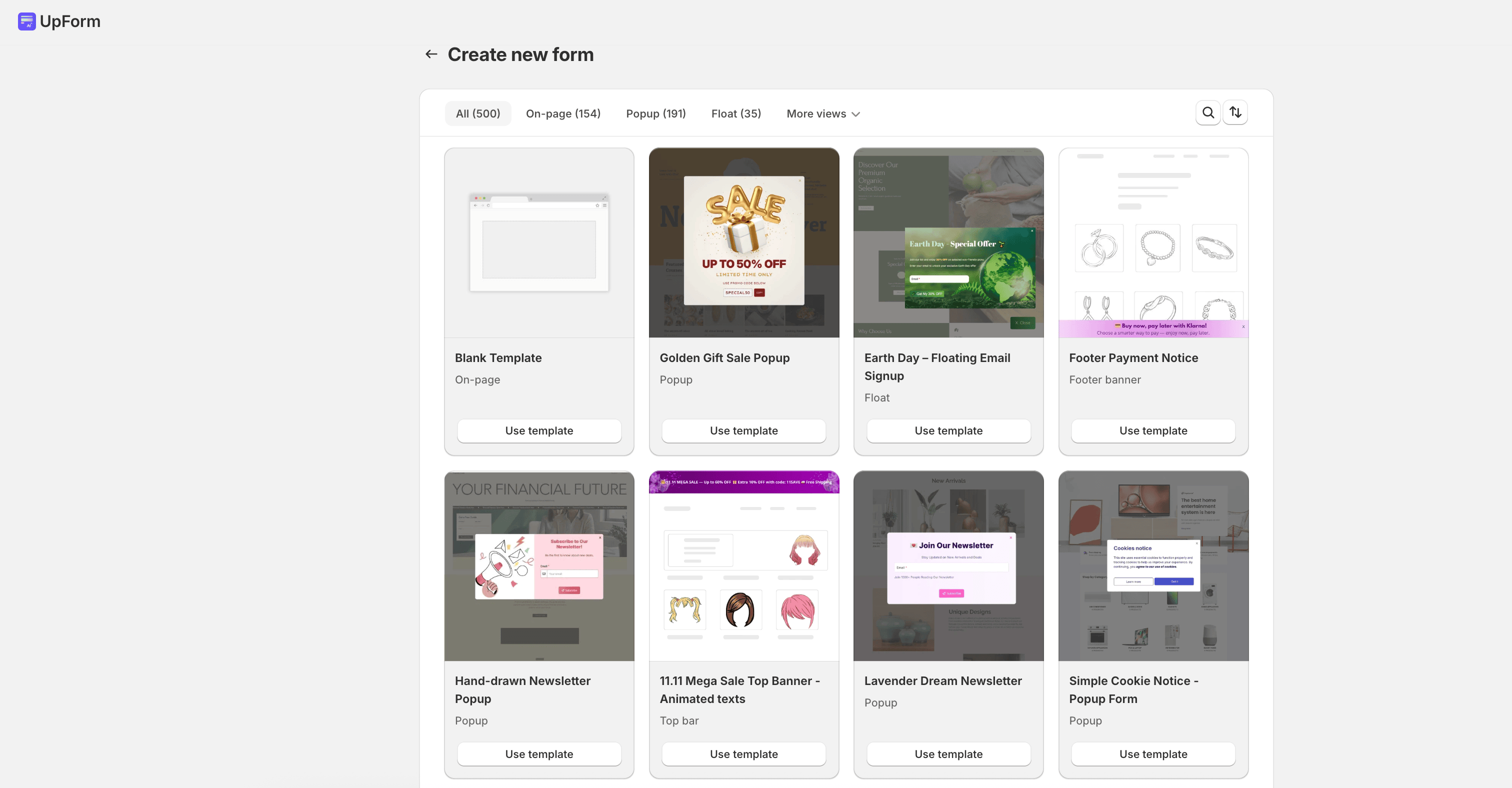Image resolution: width=1512 pixels, height=788 pixels.
Task: Open the Hand-drawn Newsletter Popup thumbnail
Action: point(539,566)
